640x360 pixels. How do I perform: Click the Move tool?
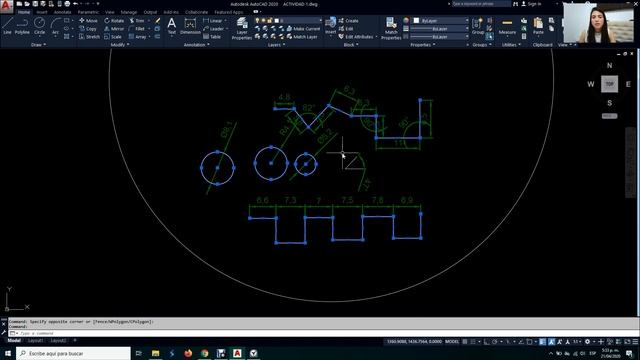tap(89, 20)
